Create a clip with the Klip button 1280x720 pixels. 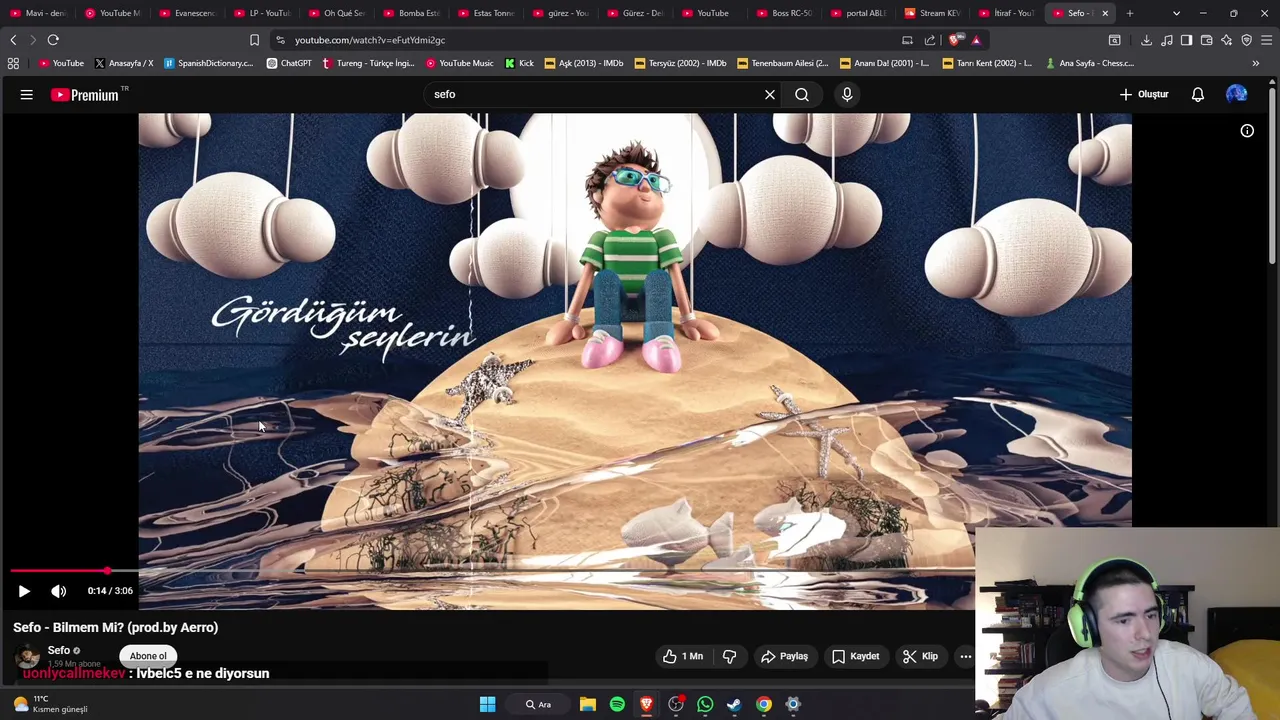920,657
